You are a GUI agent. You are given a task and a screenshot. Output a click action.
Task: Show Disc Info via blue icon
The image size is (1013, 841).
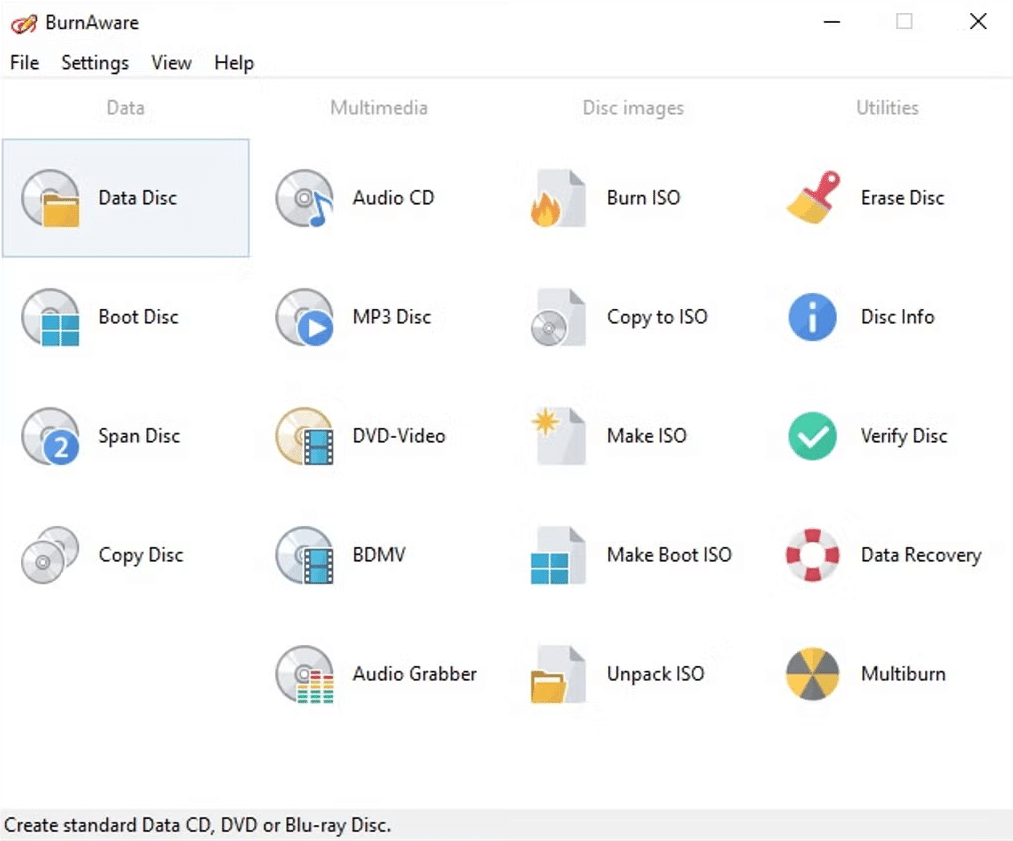[813, 317]
